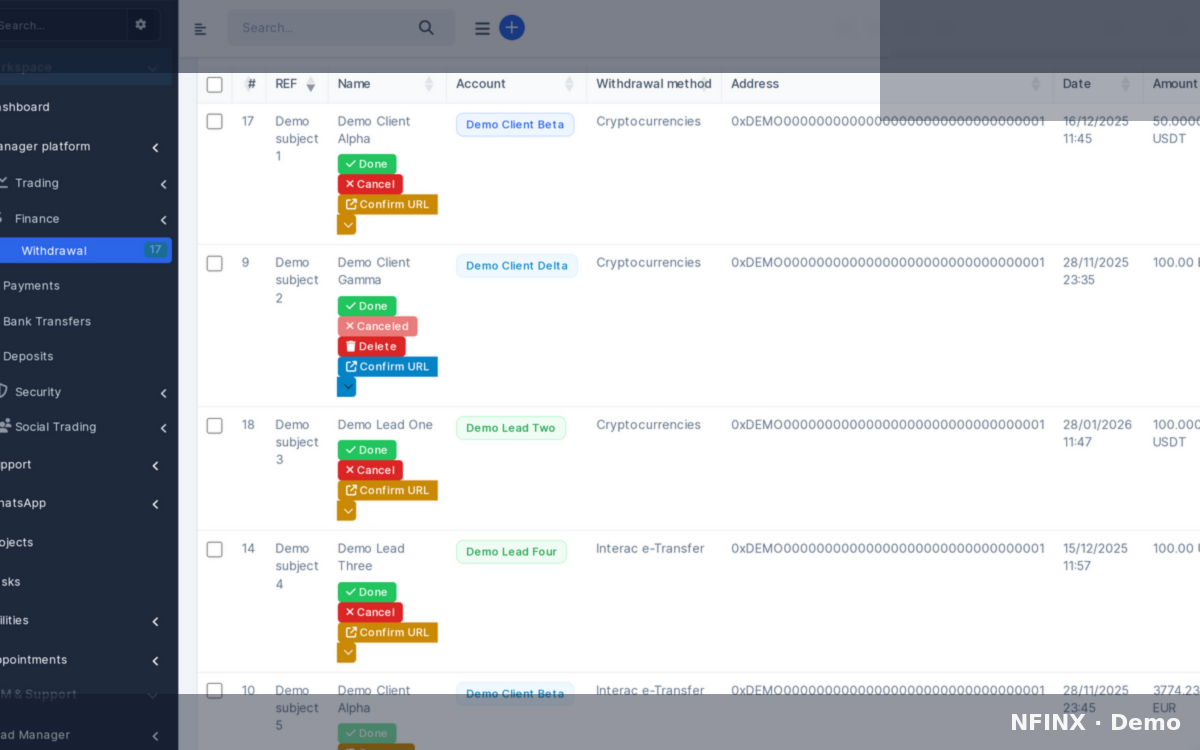Open Demo Client Beta account badge in row 17
Image resolution: width=1200 pixels, height=750 pixels.
515,125
